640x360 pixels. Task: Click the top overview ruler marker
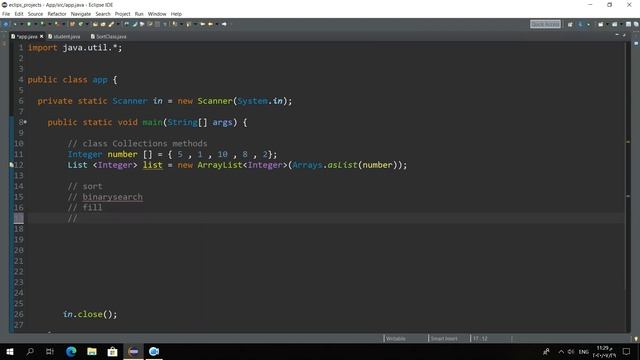(x=628, y=142)
